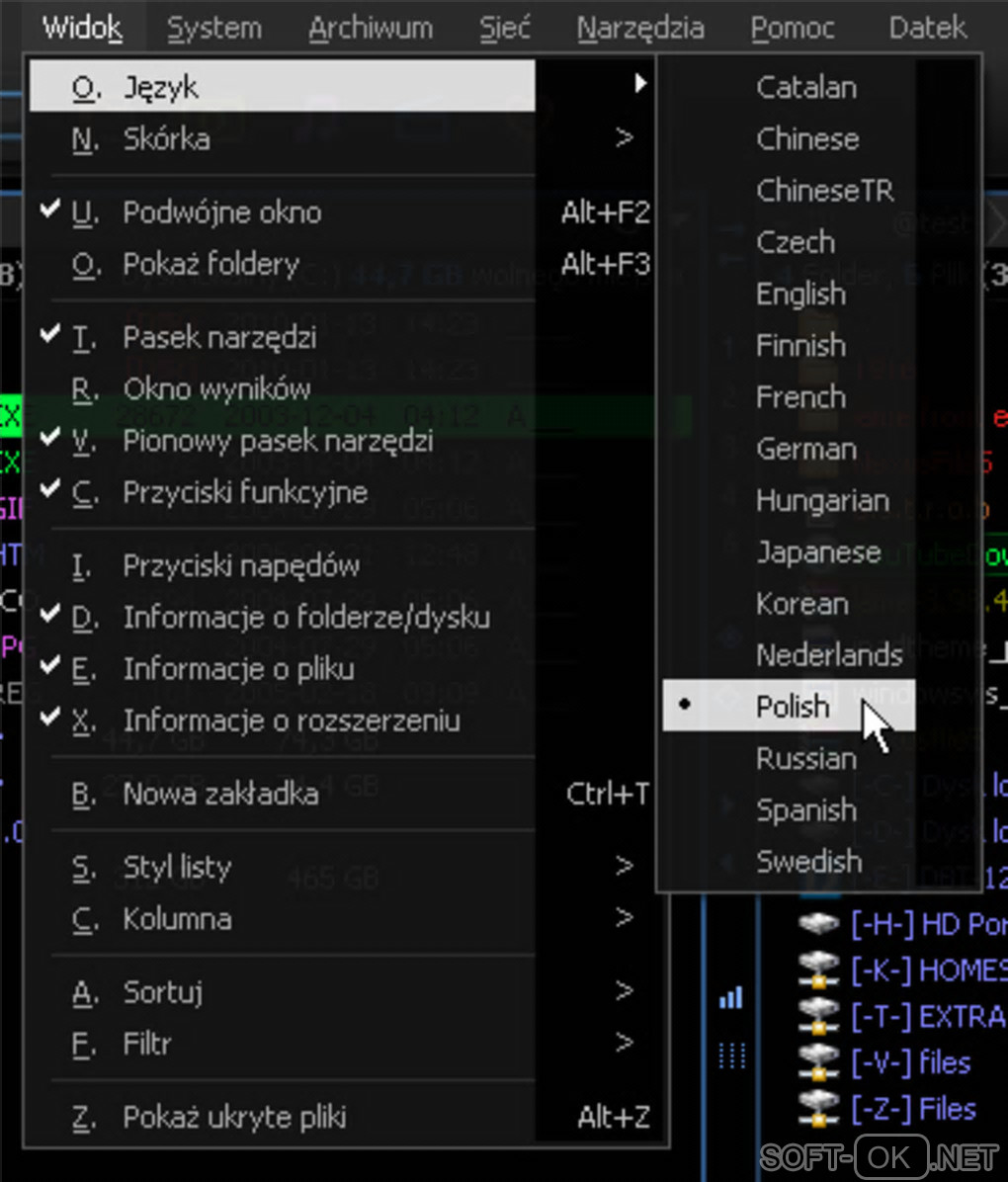
Task: Click the [-T-] EXTRA network drive icon
Action: (x=818, y=1016)
